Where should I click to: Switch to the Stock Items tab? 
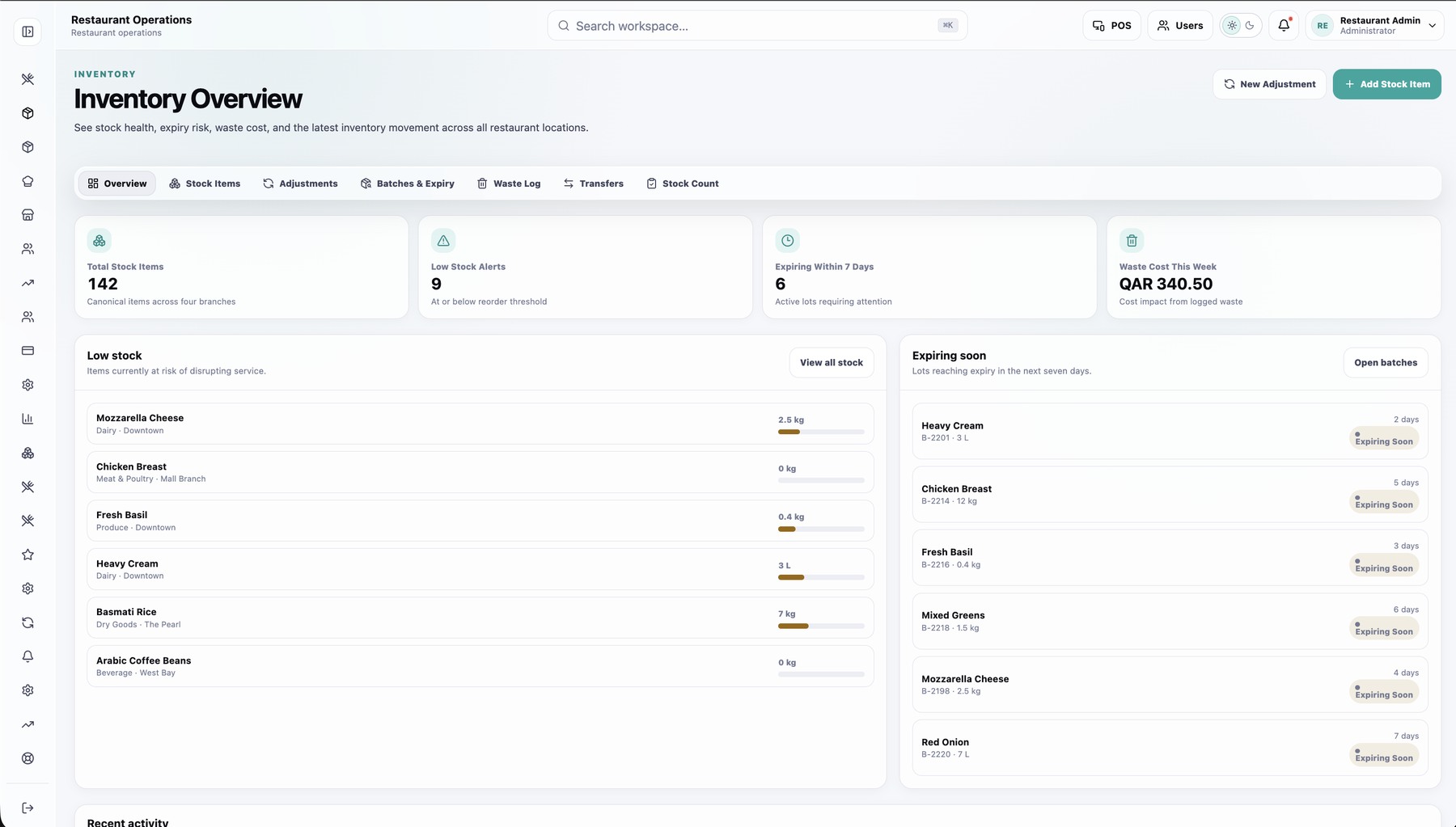coord(205,184)
